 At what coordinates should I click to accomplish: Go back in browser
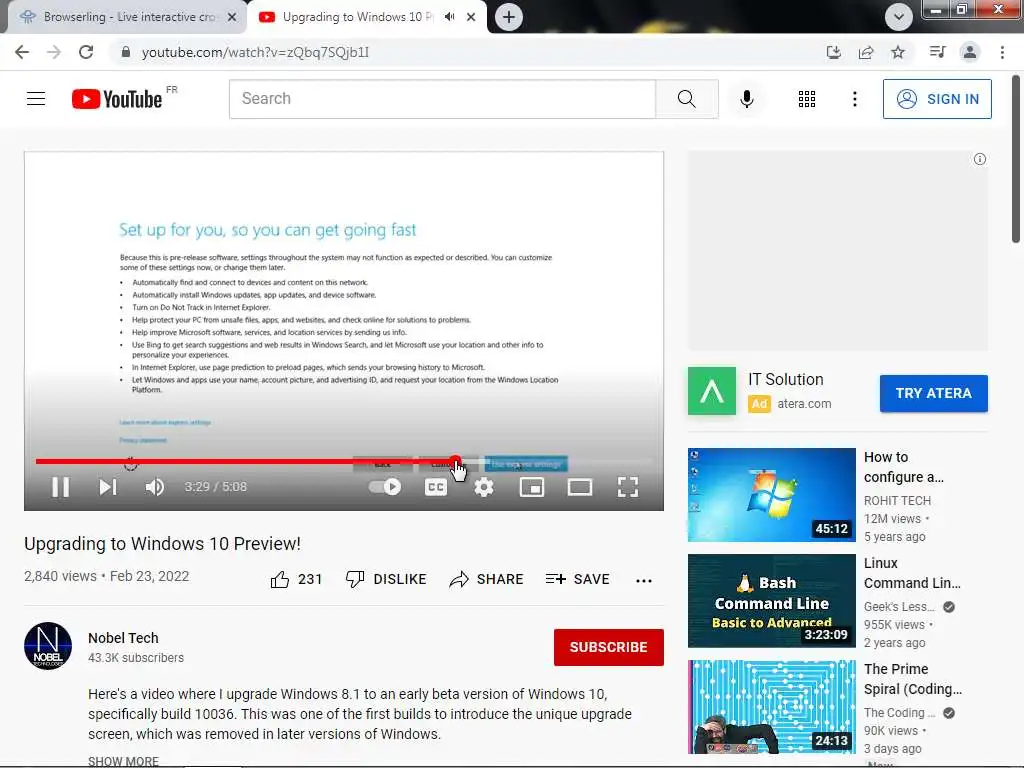point(22,52)
